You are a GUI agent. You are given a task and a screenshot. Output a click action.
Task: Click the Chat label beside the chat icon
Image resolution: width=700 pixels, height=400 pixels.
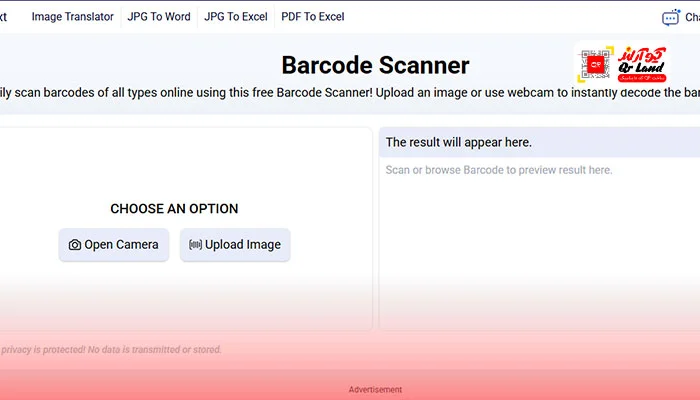pos(691,17)
